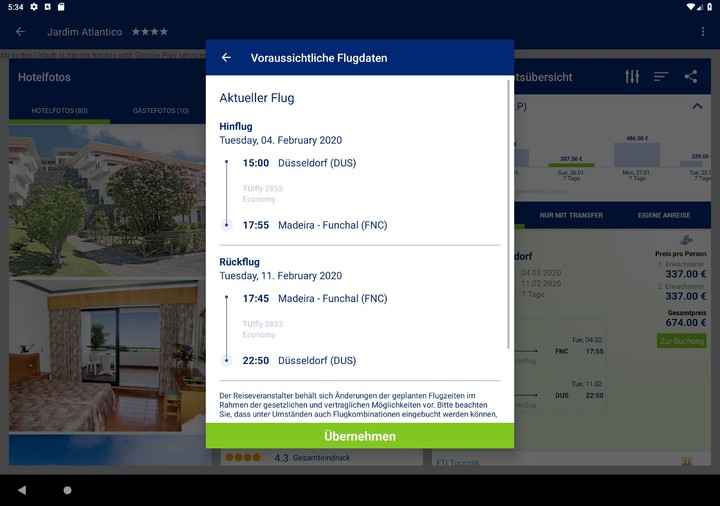Image resolution: width=720 pixels, height=506 pixels.
Task: Tap the Android back navigation button
Action: click(22, 490)
